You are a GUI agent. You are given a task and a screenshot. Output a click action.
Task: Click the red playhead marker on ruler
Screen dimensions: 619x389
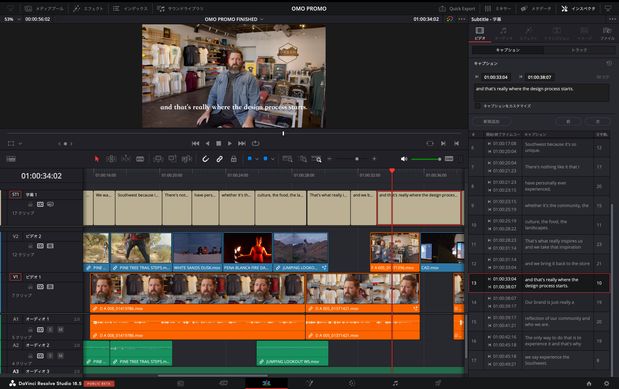pyautogui.click(x=392, y=171)
